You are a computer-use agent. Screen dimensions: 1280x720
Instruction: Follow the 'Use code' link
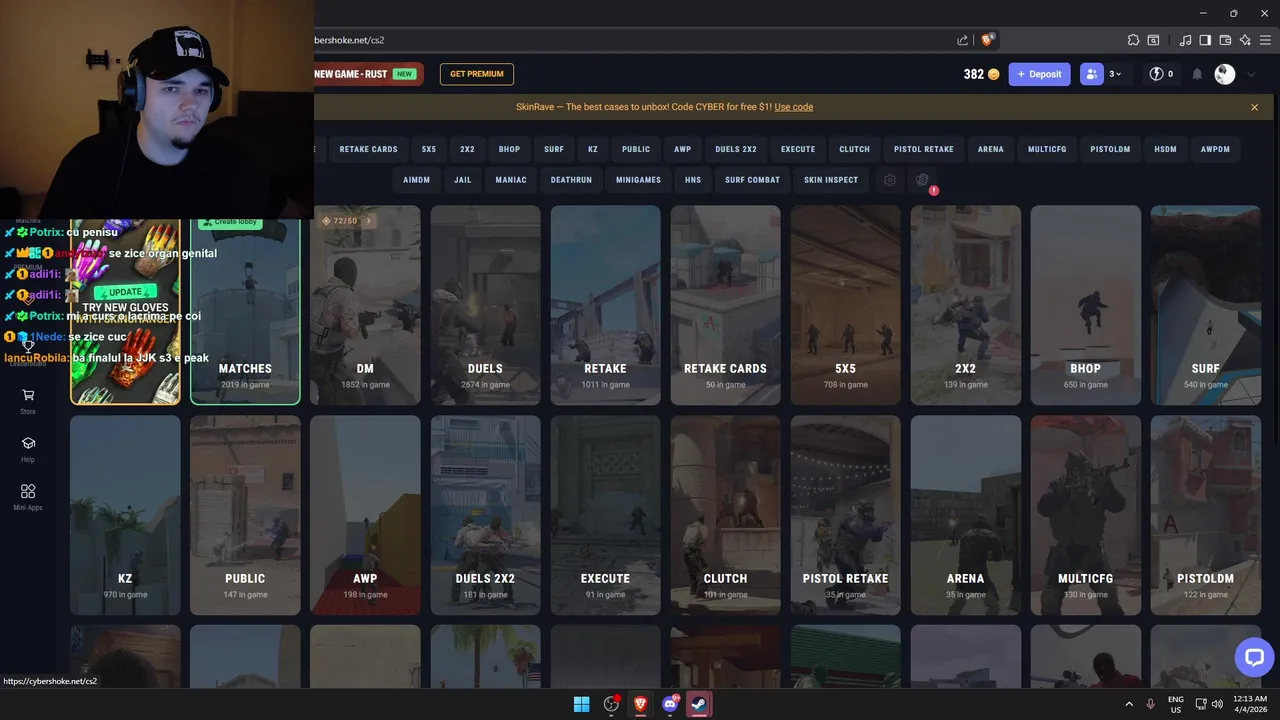793,107
